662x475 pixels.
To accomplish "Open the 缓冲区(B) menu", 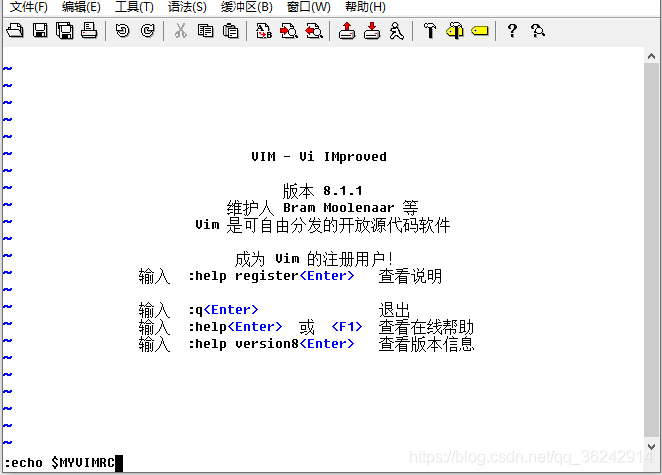I will (x=247, y=7).
